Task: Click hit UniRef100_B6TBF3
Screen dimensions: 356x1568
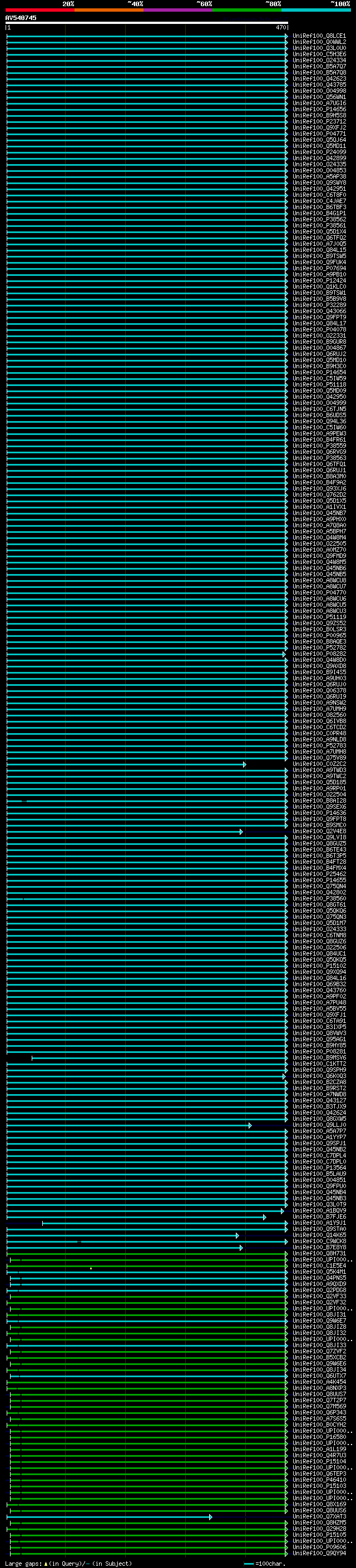Action: tap(319, 207)
